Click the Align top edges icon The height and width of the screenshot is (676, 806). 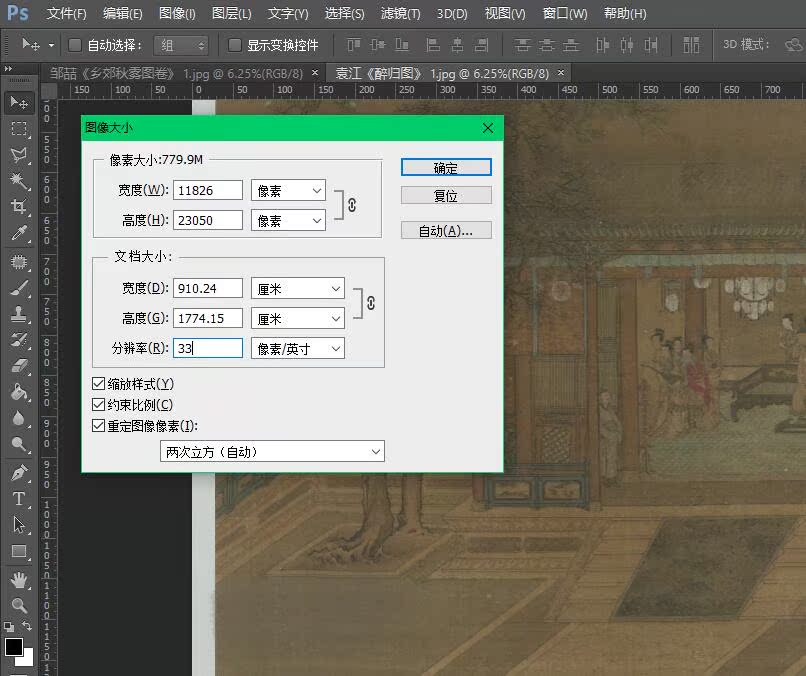[354, 45]
